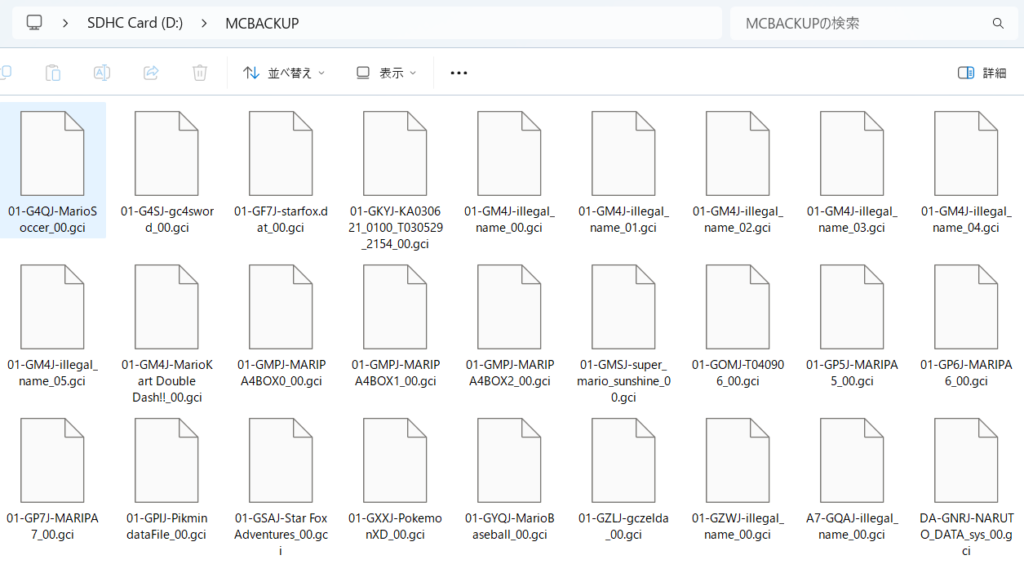
Task: Open the three-dot more options menu
Action: click(x=459, y=73)
